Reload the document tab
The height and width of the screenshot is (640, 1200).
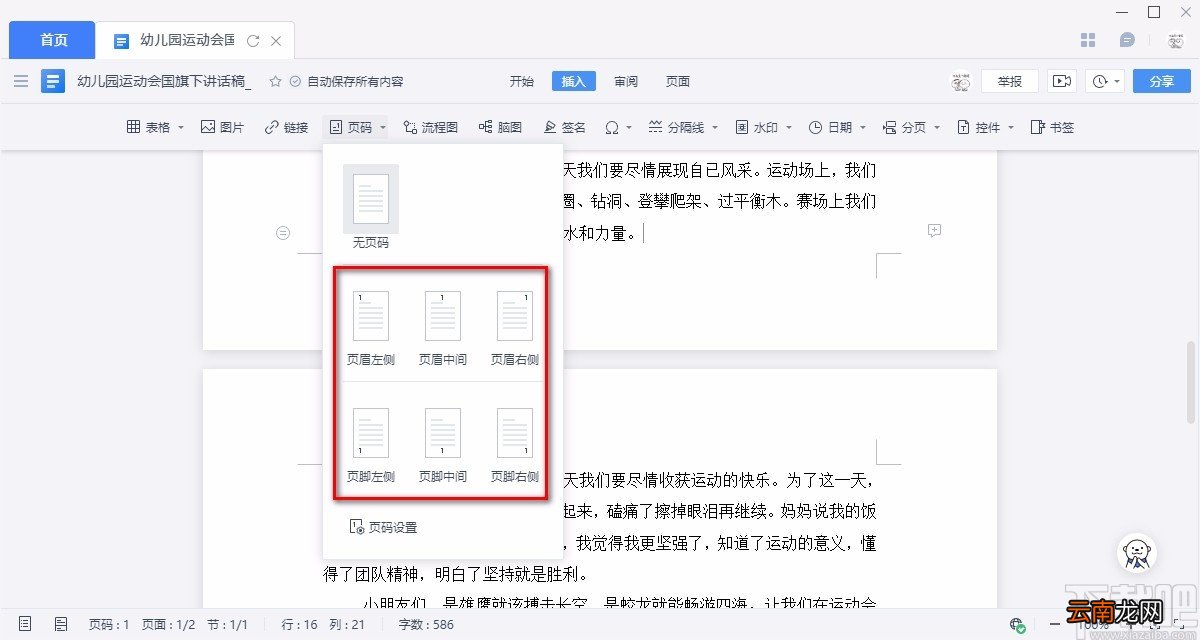coord(253,41)
